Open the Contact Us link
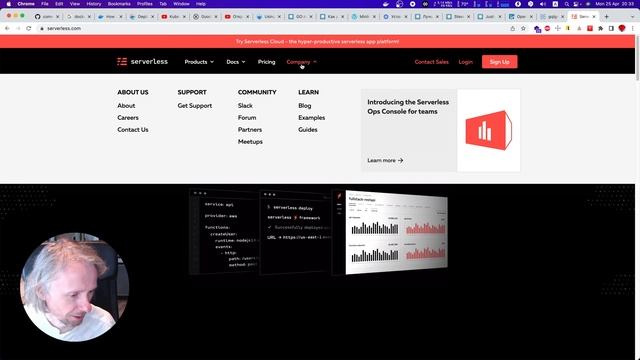 click(x=133, y=129)
